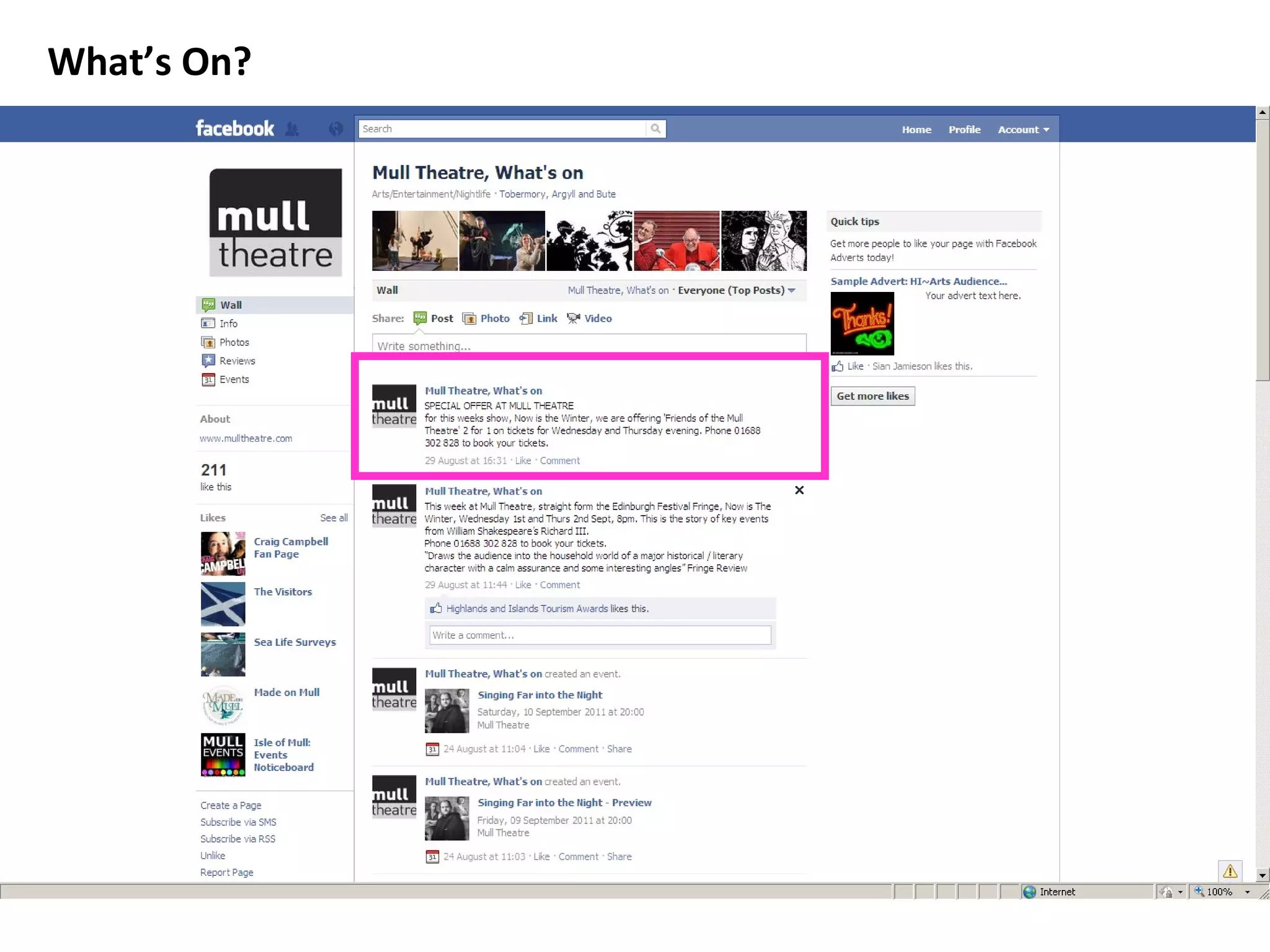Open the browser zoom level 100% dropdown
The height and width of the screenshot is (952, 1270).
[x=1247, y=892]
